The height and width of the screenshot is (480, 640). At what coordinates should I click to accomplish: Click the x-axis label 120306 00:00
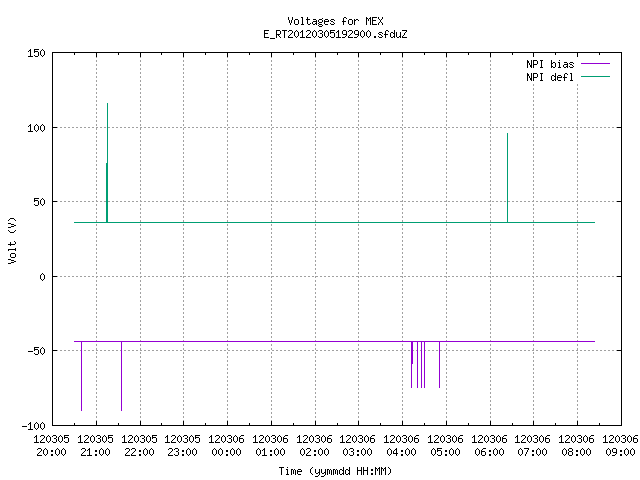pos(227,446)
